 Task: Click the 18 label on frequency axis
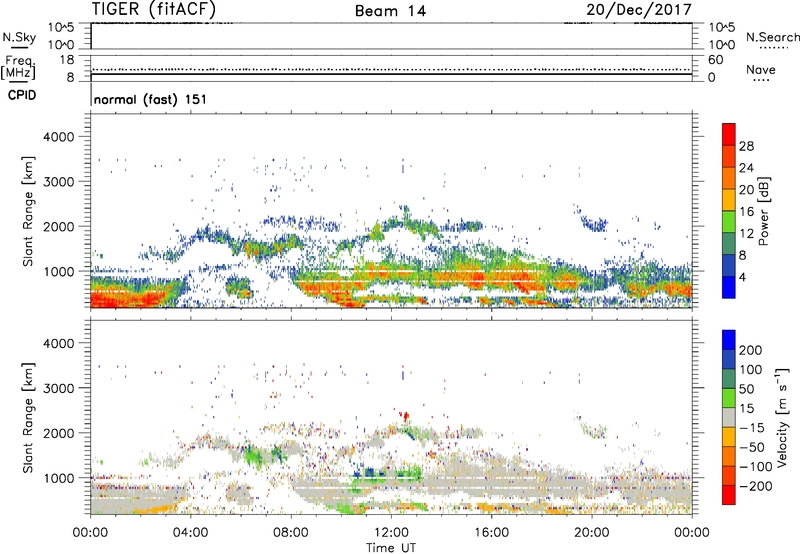[x=67, y=60]
